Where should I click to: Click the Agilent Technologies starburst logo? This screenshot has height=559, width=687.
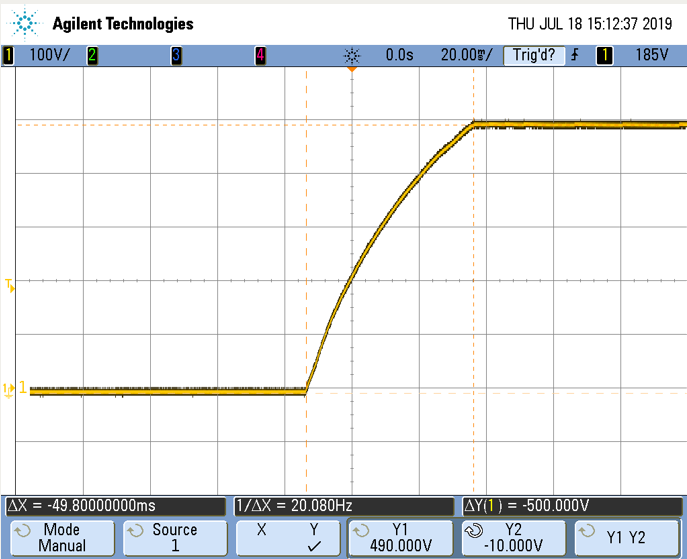point(25,22)
